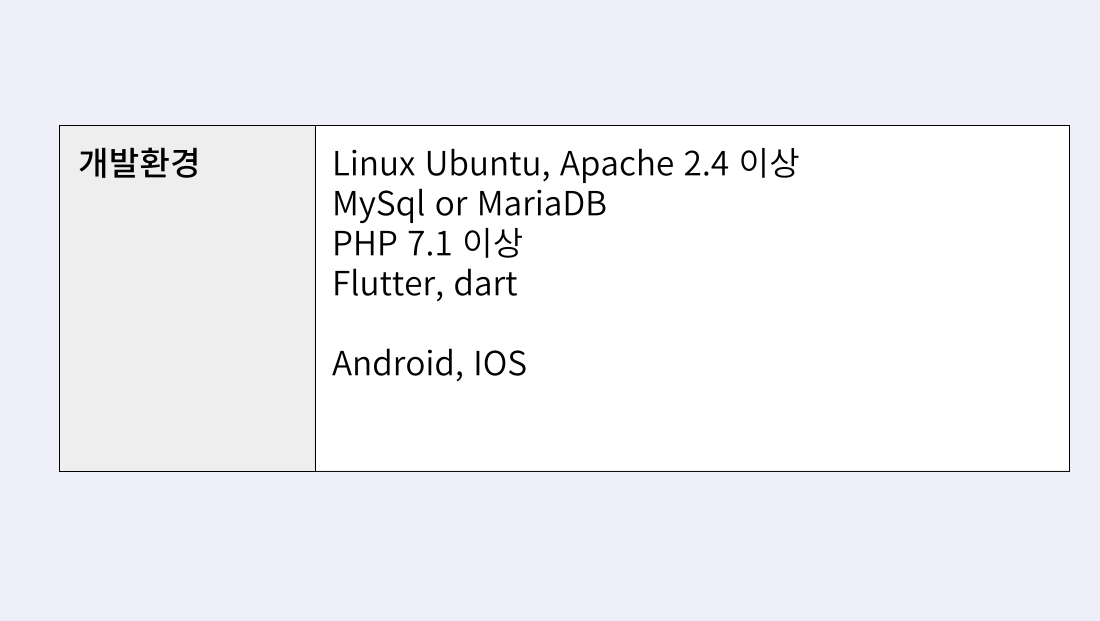Click the empty white space below Android, IOS
The height and width of the screenshot is (621, 1100).
click(x=692, y=427)
